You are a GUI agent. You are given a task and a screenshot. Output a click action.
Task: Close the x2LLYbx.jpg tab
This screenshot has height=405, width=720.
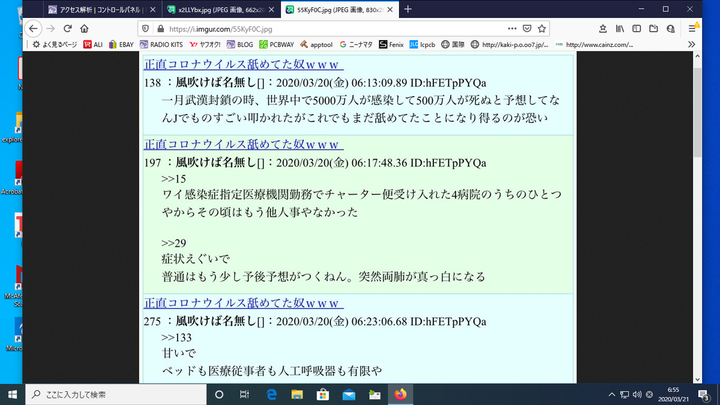click(271, 9)
